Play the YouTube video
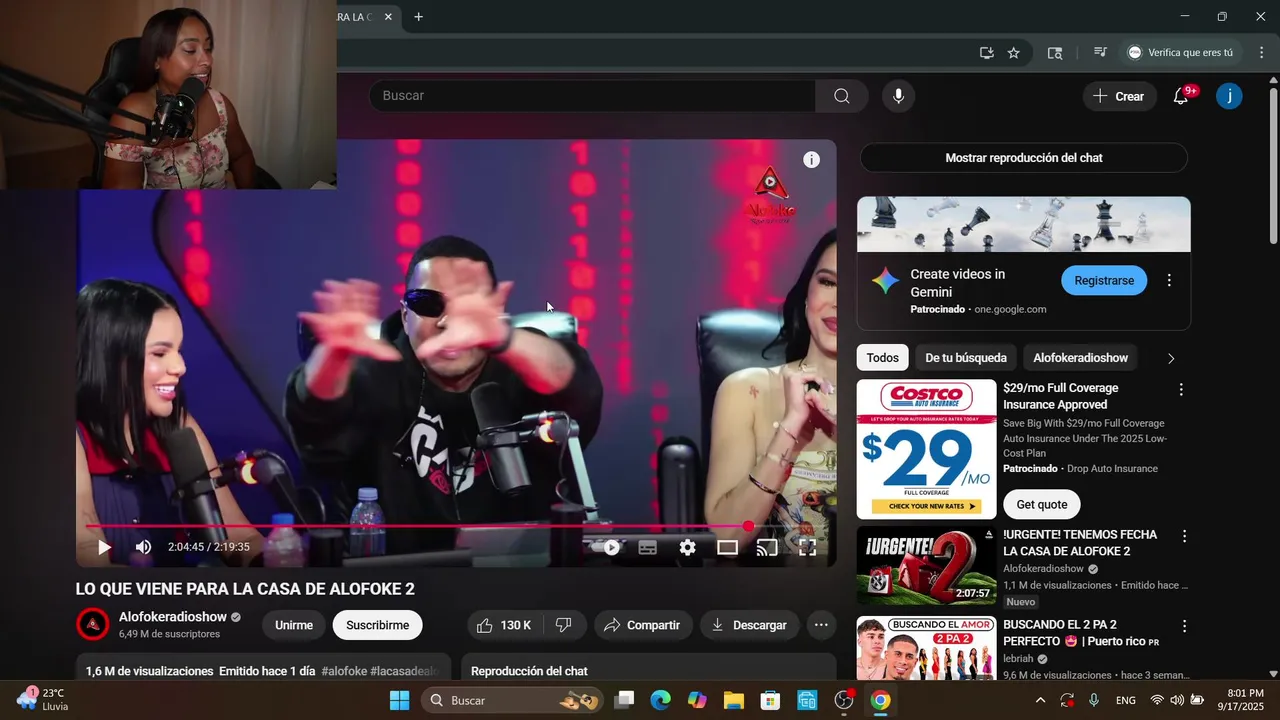Image resolution: width=1280 pixels, height=720 pixels. (104, 547)
